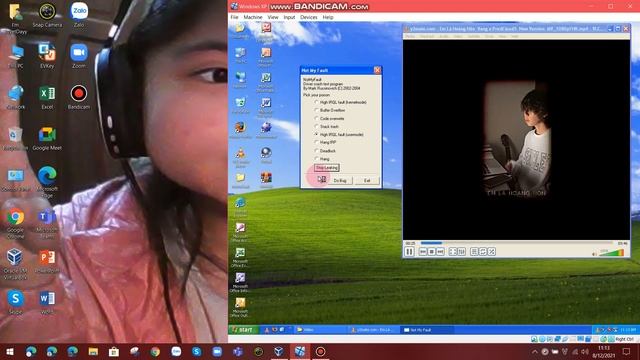
Task: Open VirtualBox Input menu
Action: (289, 17)
